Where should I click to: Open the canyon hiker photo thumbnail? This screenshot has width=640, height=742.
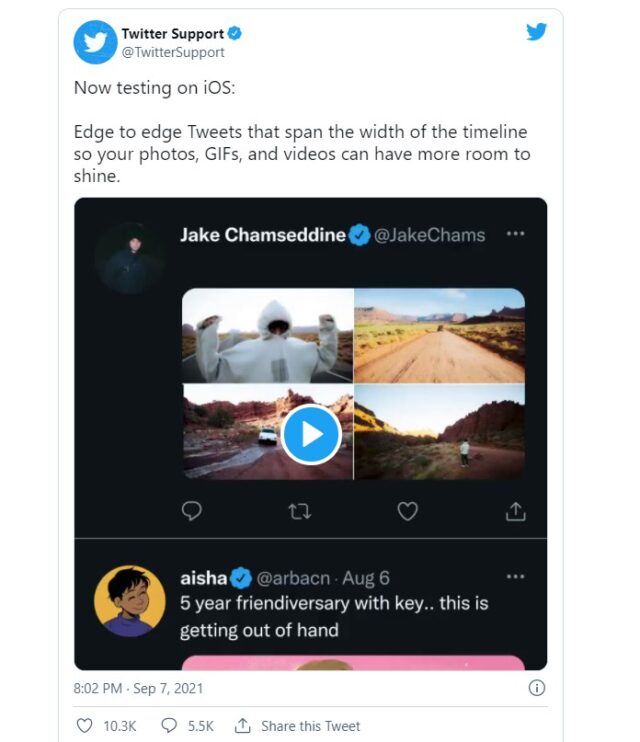tap(440, 433)
